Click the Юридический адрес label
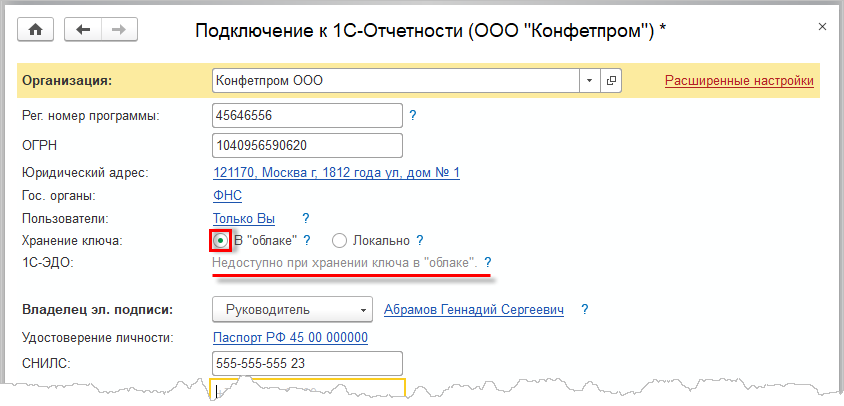This screenshot has height=406, width=844. click(x=85, y=173)
